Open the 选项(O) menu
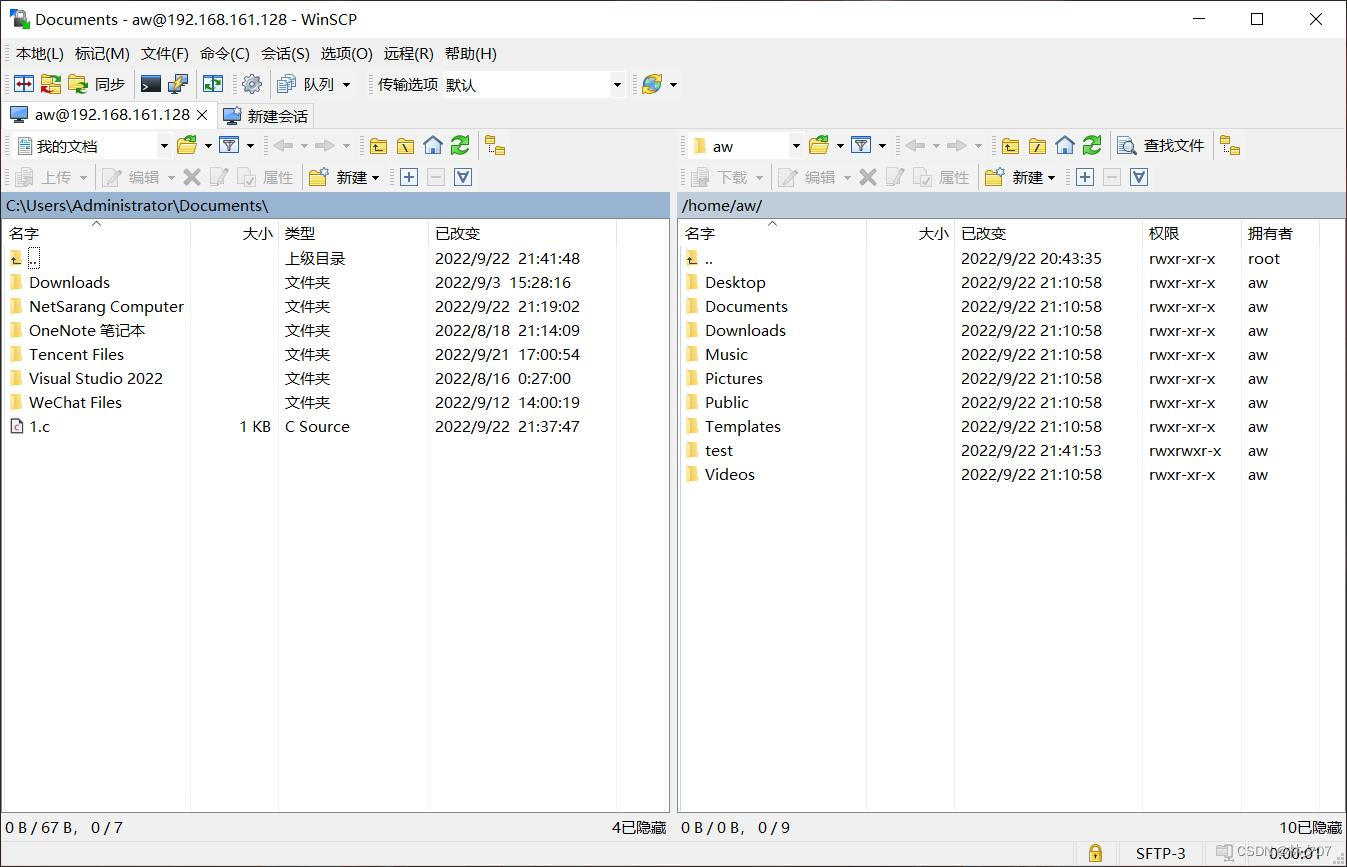 click(346, 54)
